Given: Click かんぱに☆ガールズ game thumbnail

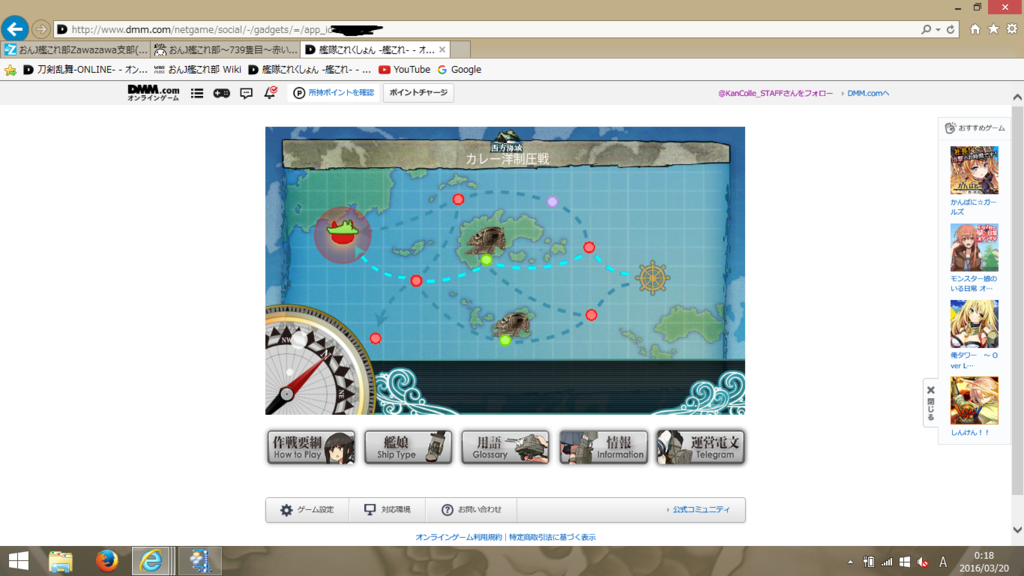Looking at the screenshot, I should (x=974, y=170).
